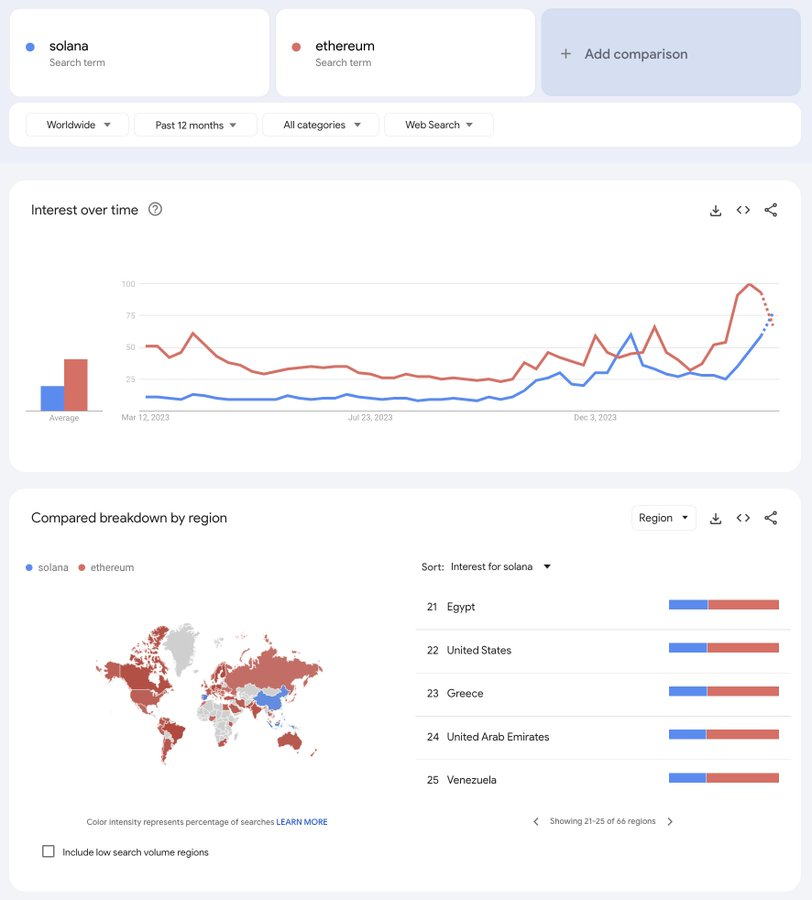
Task: Open the Web Search type dropdown
Action: [439, 125]
